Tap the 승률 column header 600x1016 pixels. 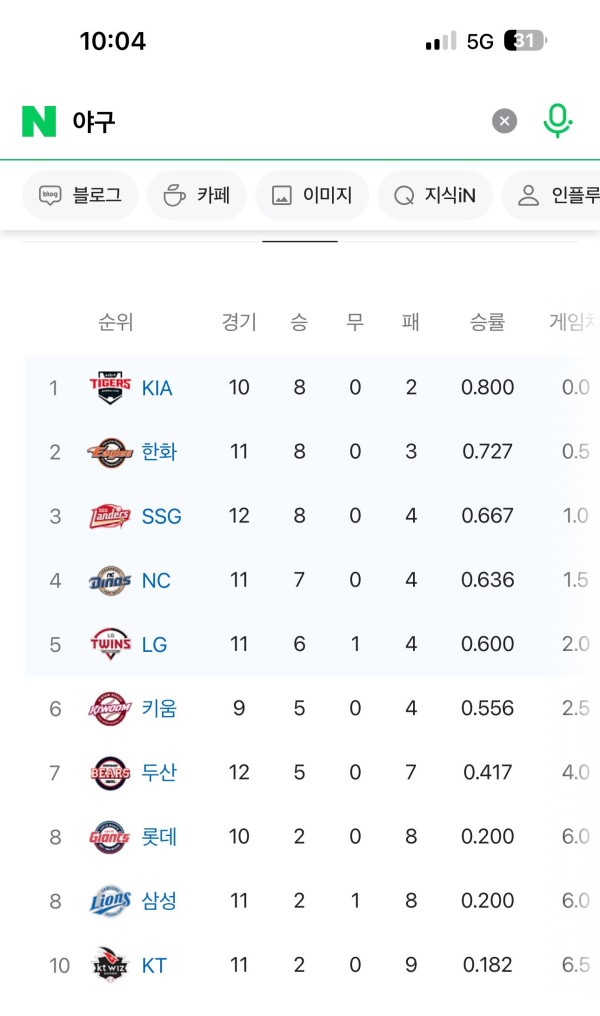pyautogui.click(x=487, y=321)
